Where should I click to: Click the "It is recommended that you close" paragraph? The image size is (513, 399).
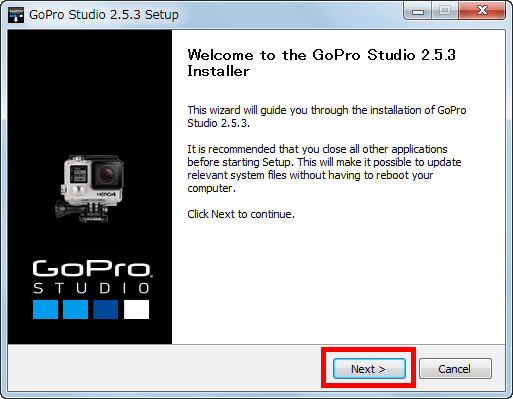pos(324,168)
